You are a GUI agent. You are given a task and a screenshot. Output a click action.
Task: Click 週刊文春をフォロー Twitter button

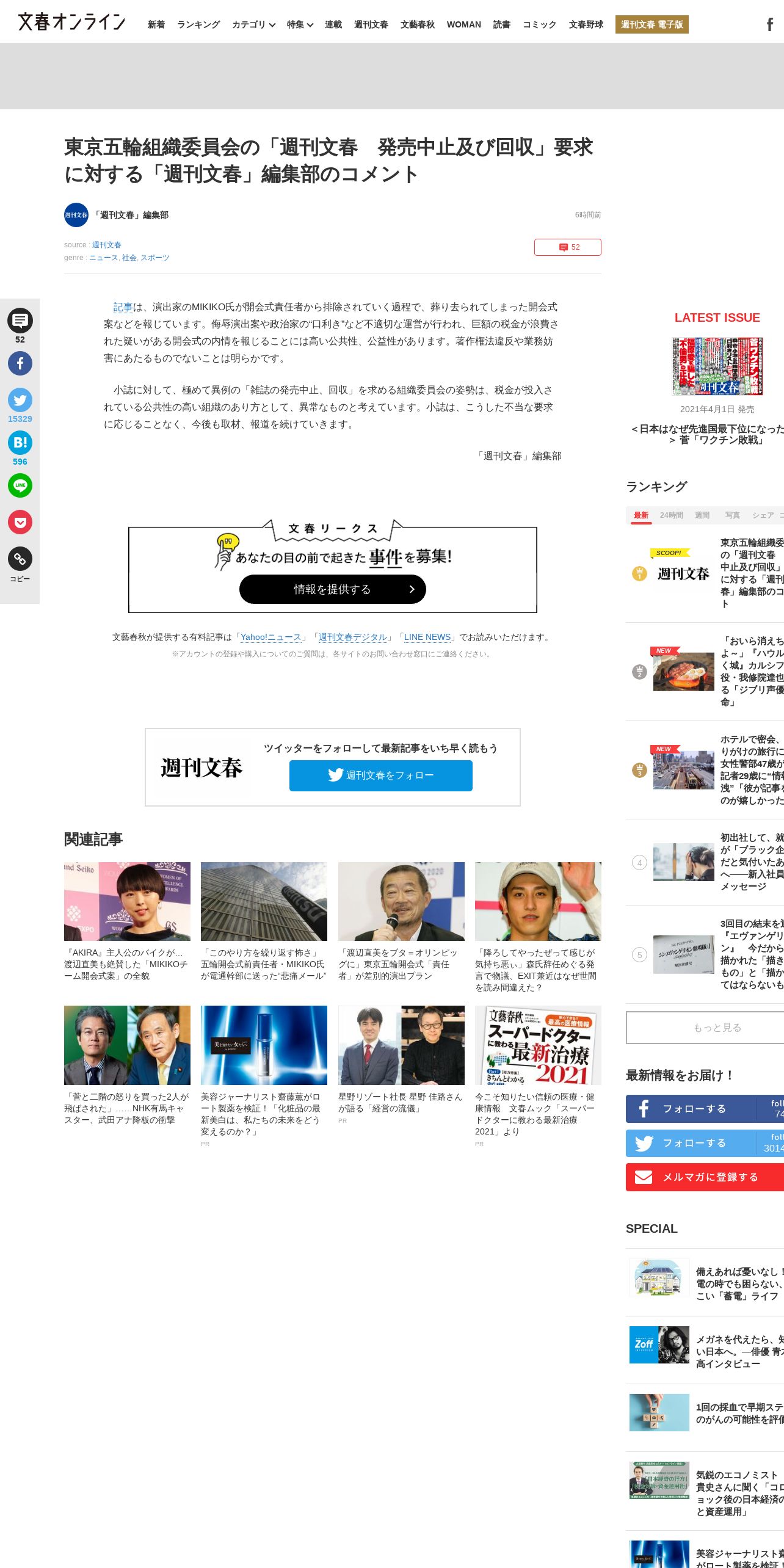coord(381,775)
